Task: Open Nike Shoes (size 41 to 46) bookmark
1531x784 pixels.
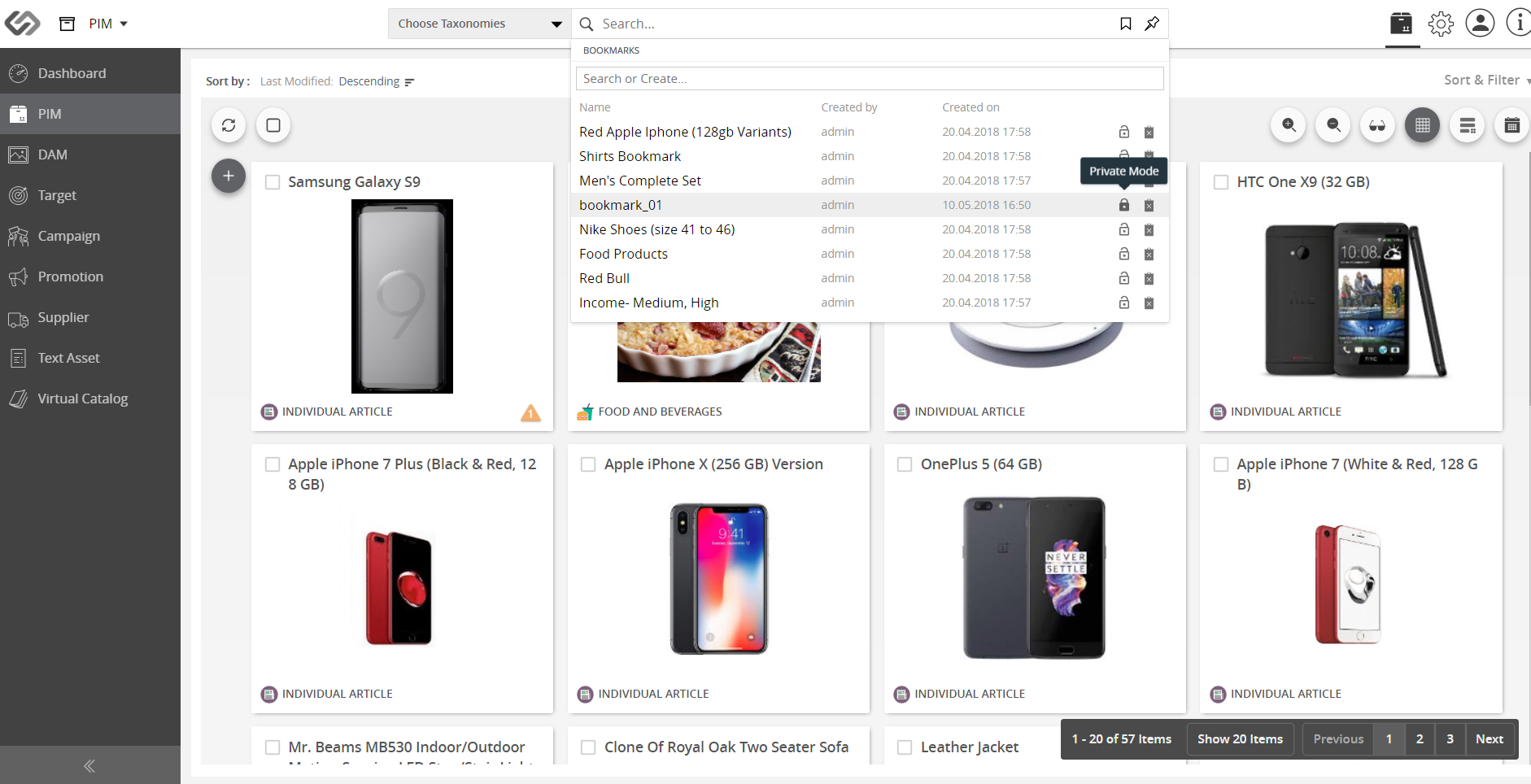Action: 657,229
